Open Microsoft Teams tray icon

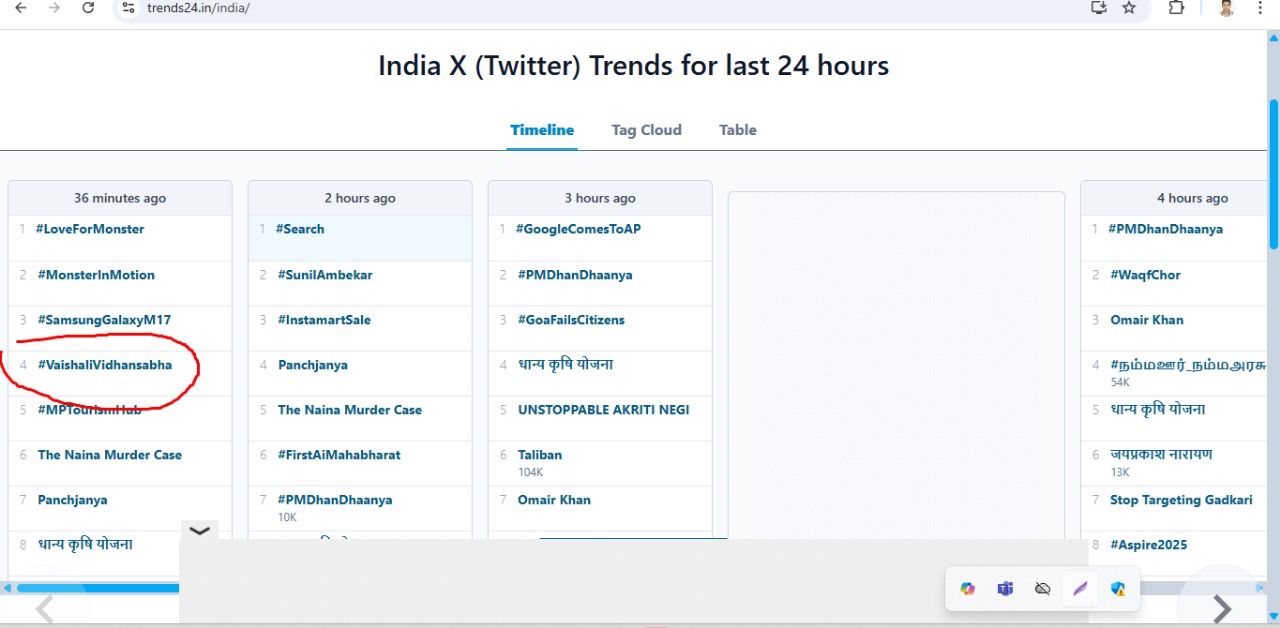(x=1005, y=589)
